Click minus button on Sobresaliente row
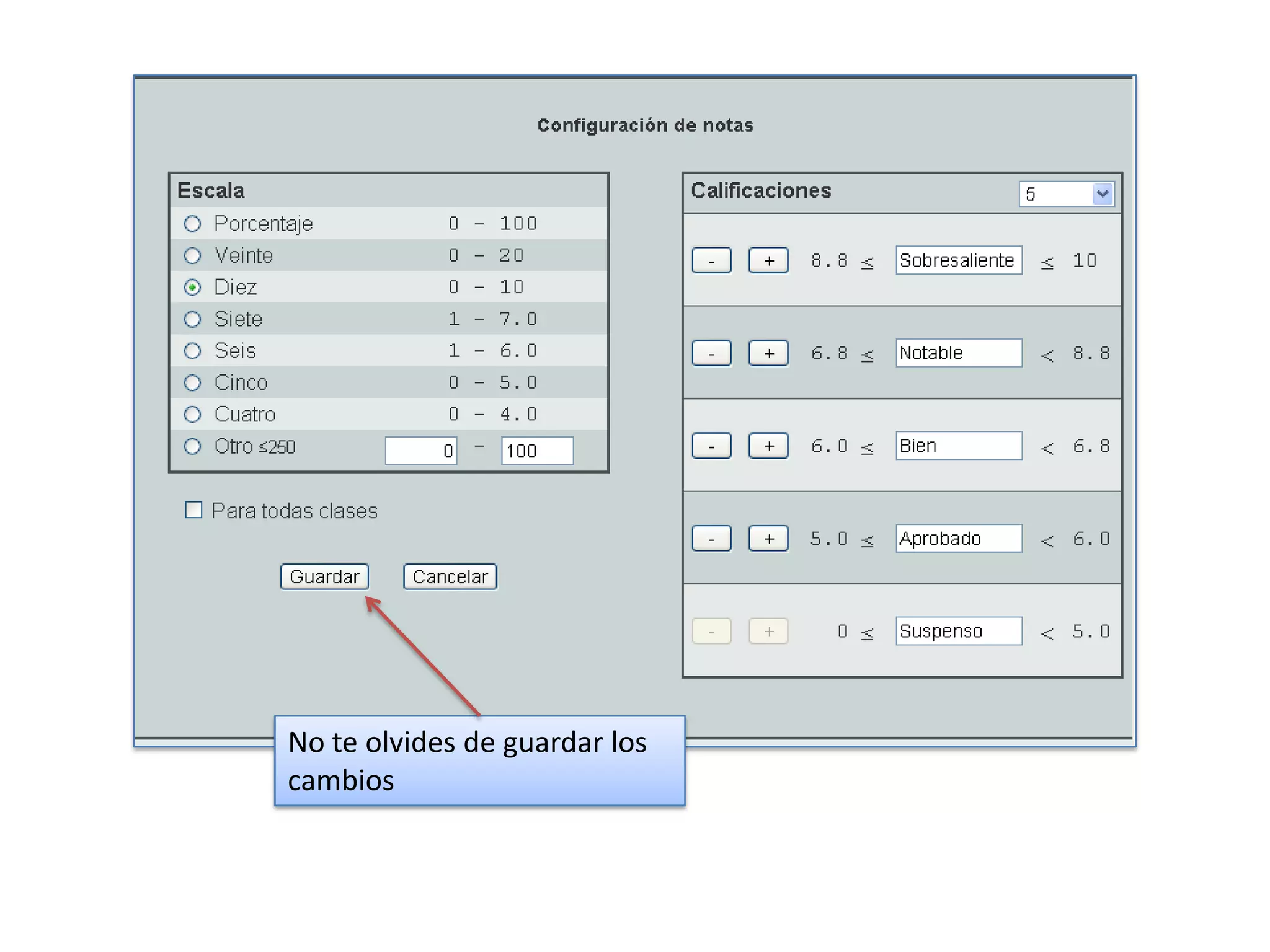This screenshot has width=1270, height=952. click(x=711, y=260)
